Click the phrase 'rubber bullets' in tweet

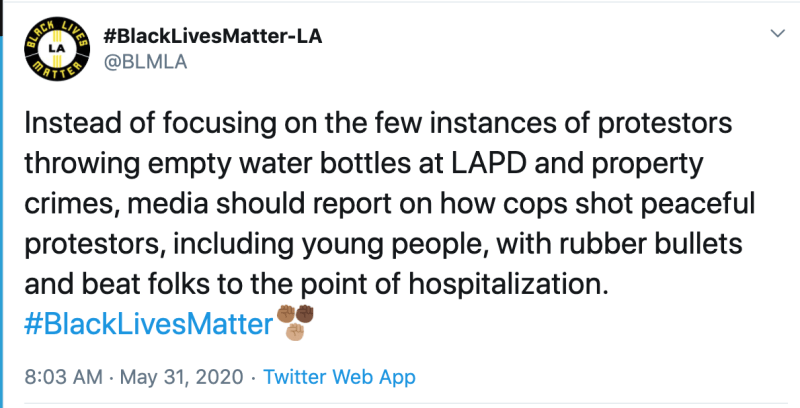(651, 244)
